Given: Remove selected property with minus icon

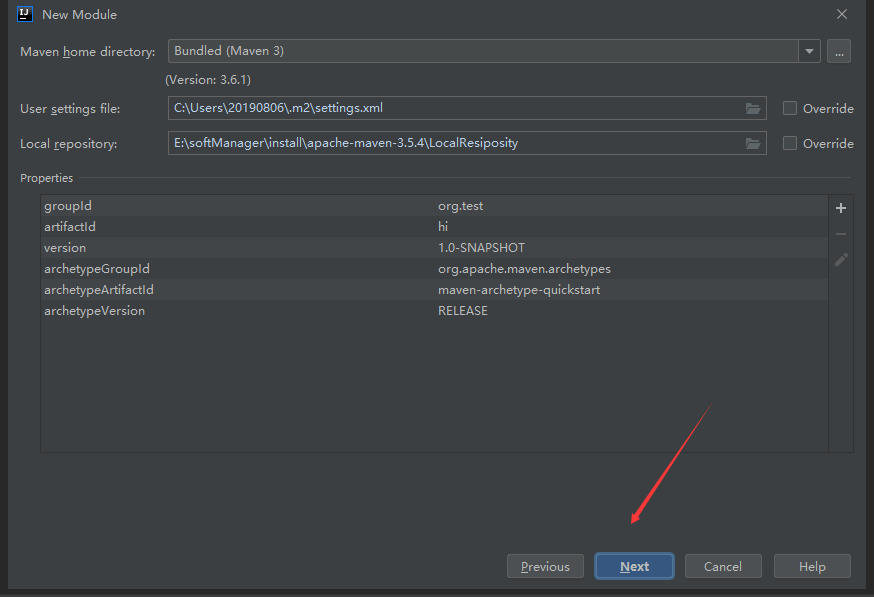Looking at the screenshot, I should point(841,234).
